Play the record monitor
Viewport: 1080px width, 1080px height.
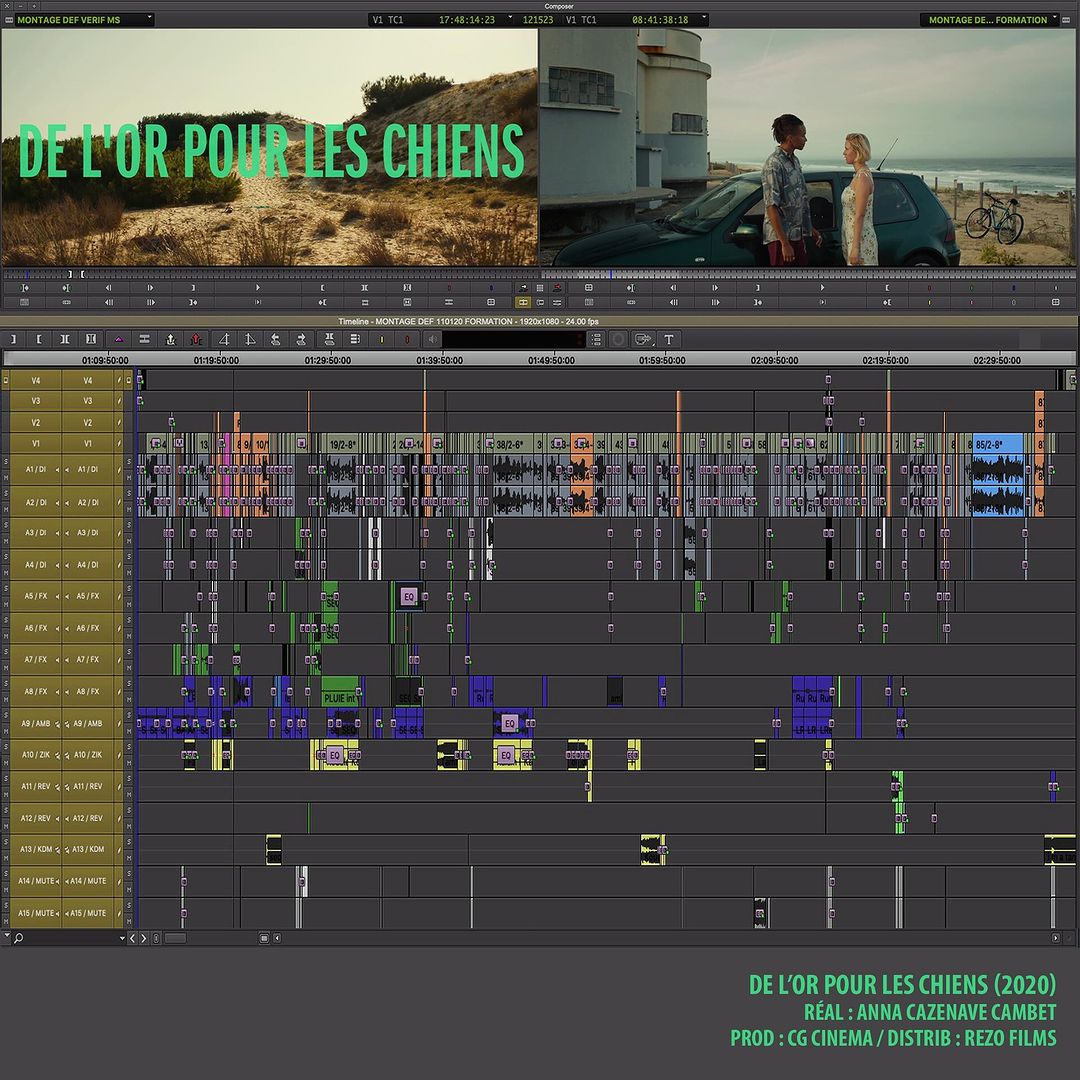pyautogui.click(x=822, y=288)
